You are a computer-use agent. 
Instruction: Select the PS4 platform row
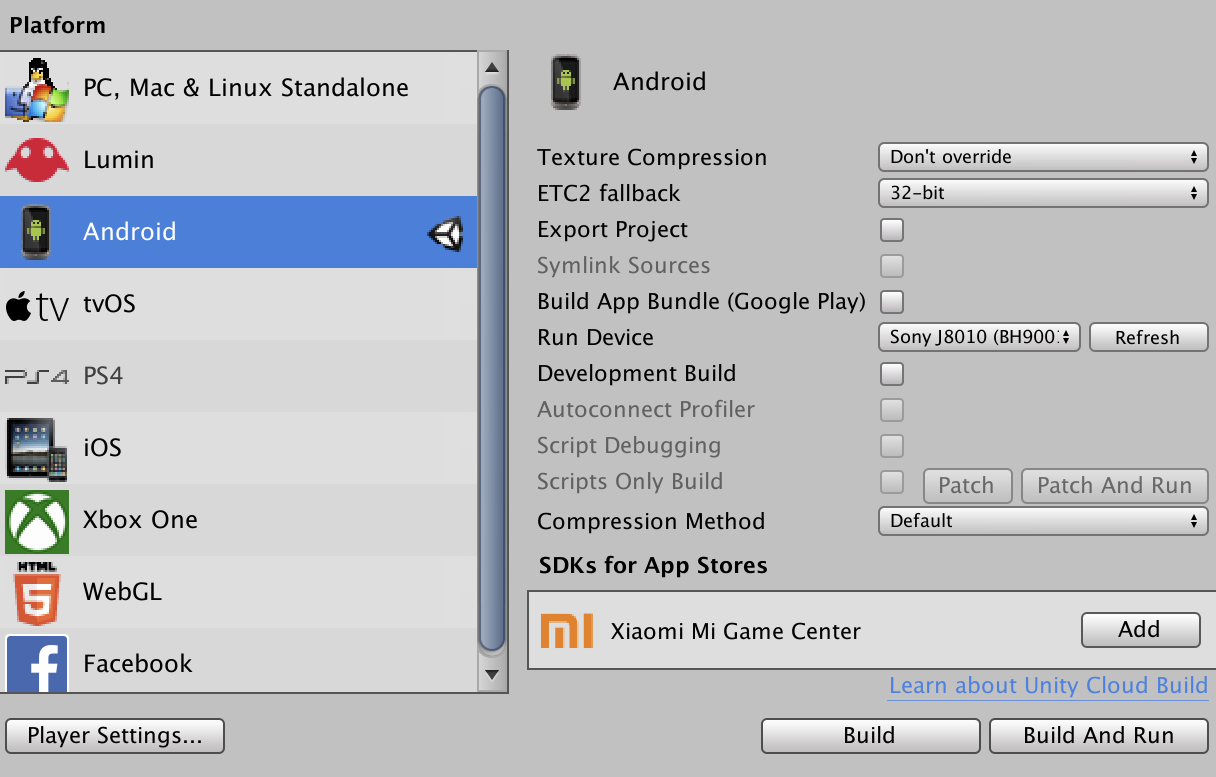tap(239, 376)
